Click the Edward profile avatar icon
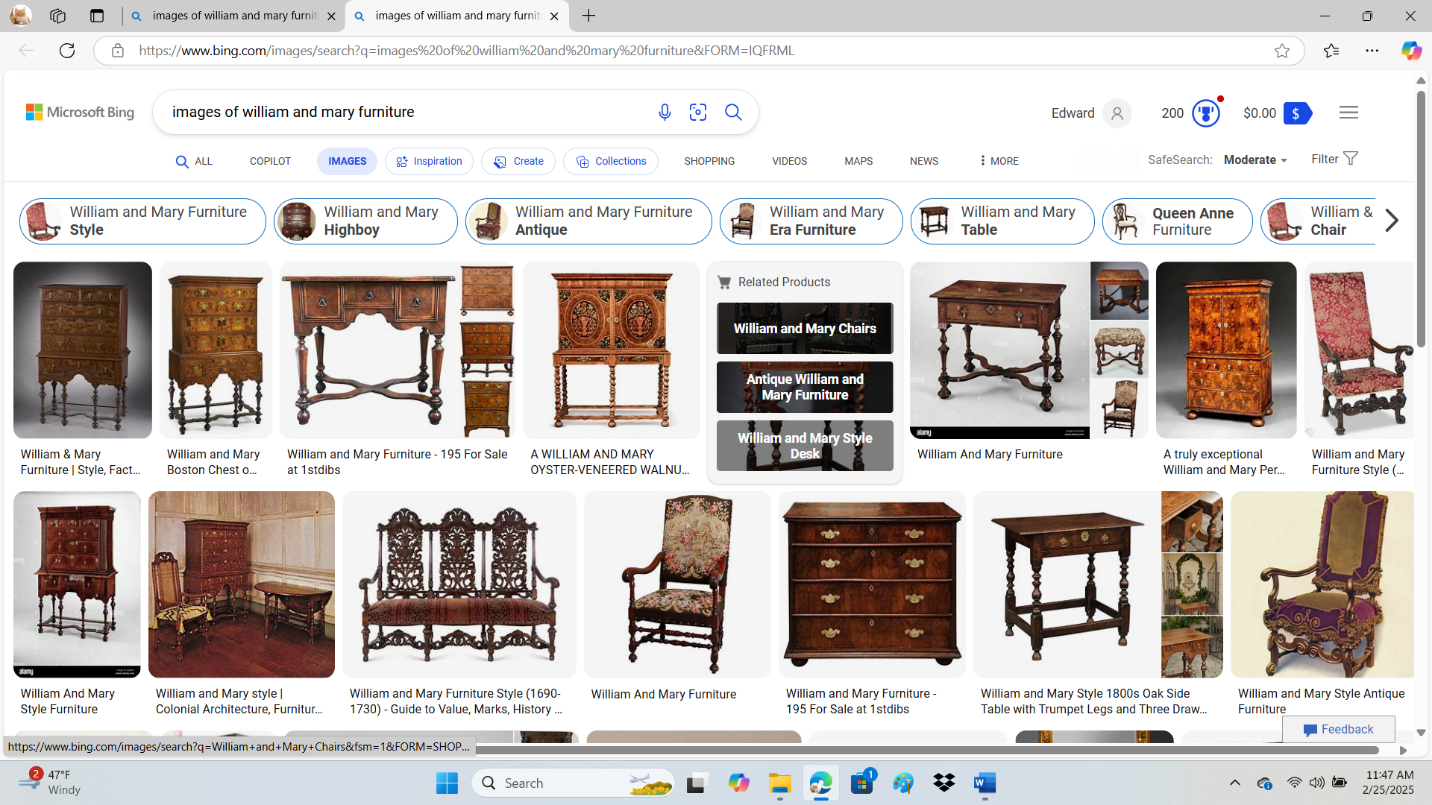The width and height of the screenshot is (1432, 805). coord(1117,113)
